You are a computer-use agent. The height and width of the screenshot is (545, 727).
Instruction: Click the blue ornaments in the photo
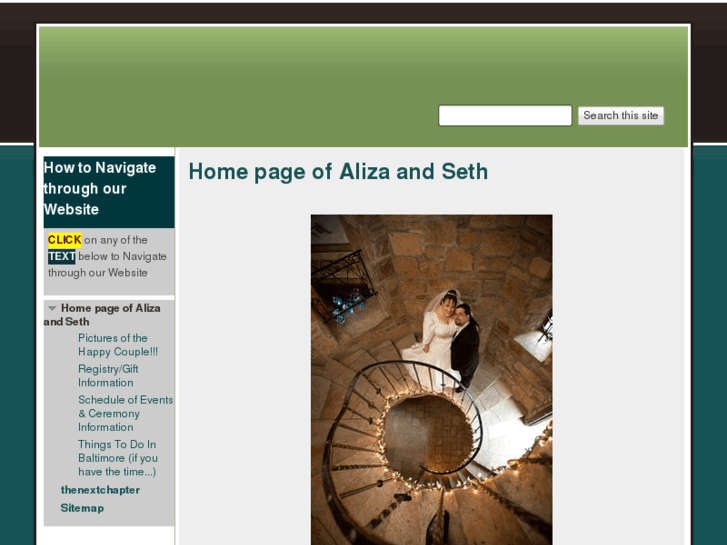click(348, 305)
